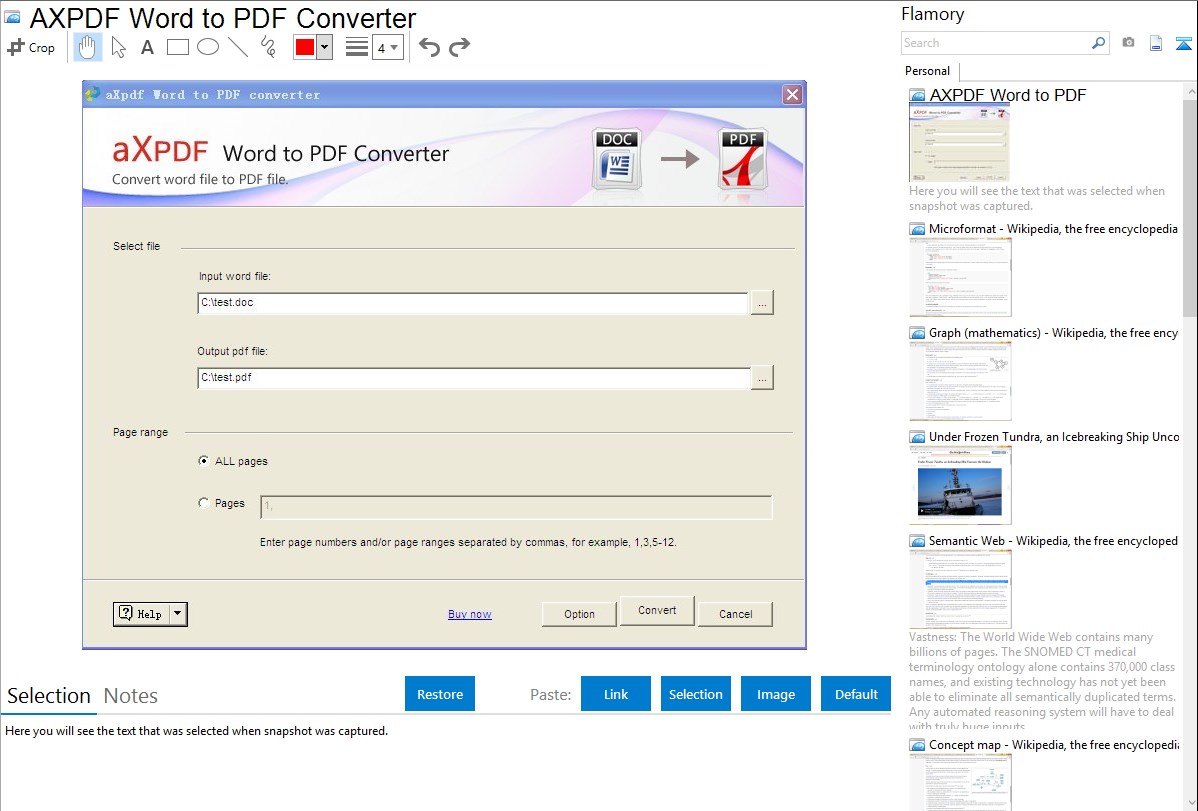The width and height of the screenshot is (1198, 811).
Task: Click the Flamory search magnifier icon
Action: [x=1098, y=43]
